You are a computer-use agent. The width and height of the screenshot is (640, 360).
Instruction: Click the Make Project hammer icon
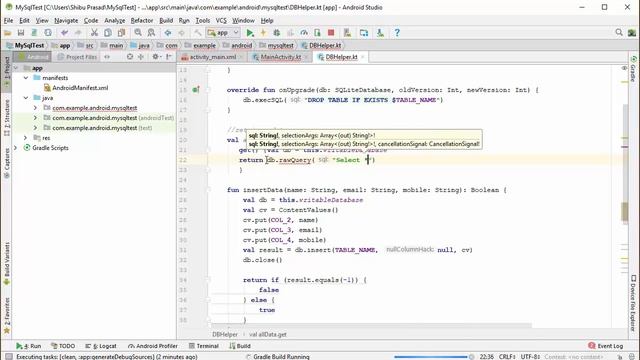pyautogui.click(x=198, y=33)
